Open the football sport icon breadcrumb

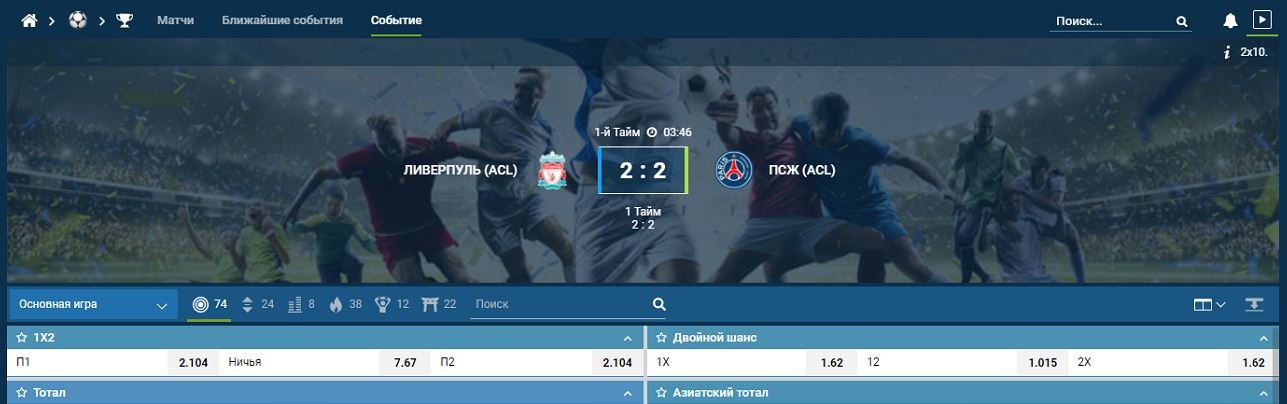point(78,20)
